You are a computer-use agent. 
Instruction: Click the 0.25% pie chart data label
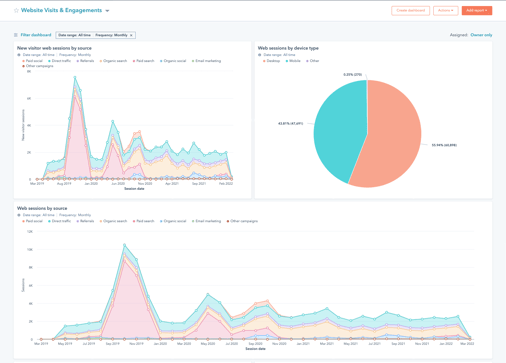(x=352, y=75)
